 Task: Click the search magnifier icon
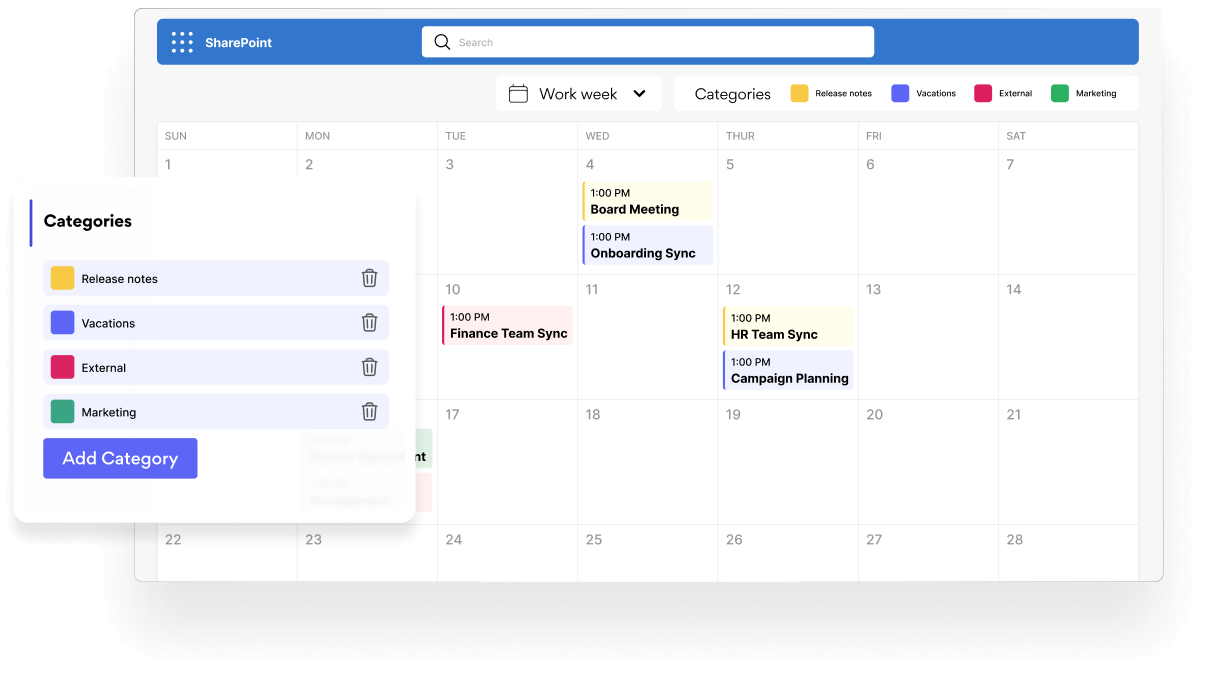coord(442,42)
